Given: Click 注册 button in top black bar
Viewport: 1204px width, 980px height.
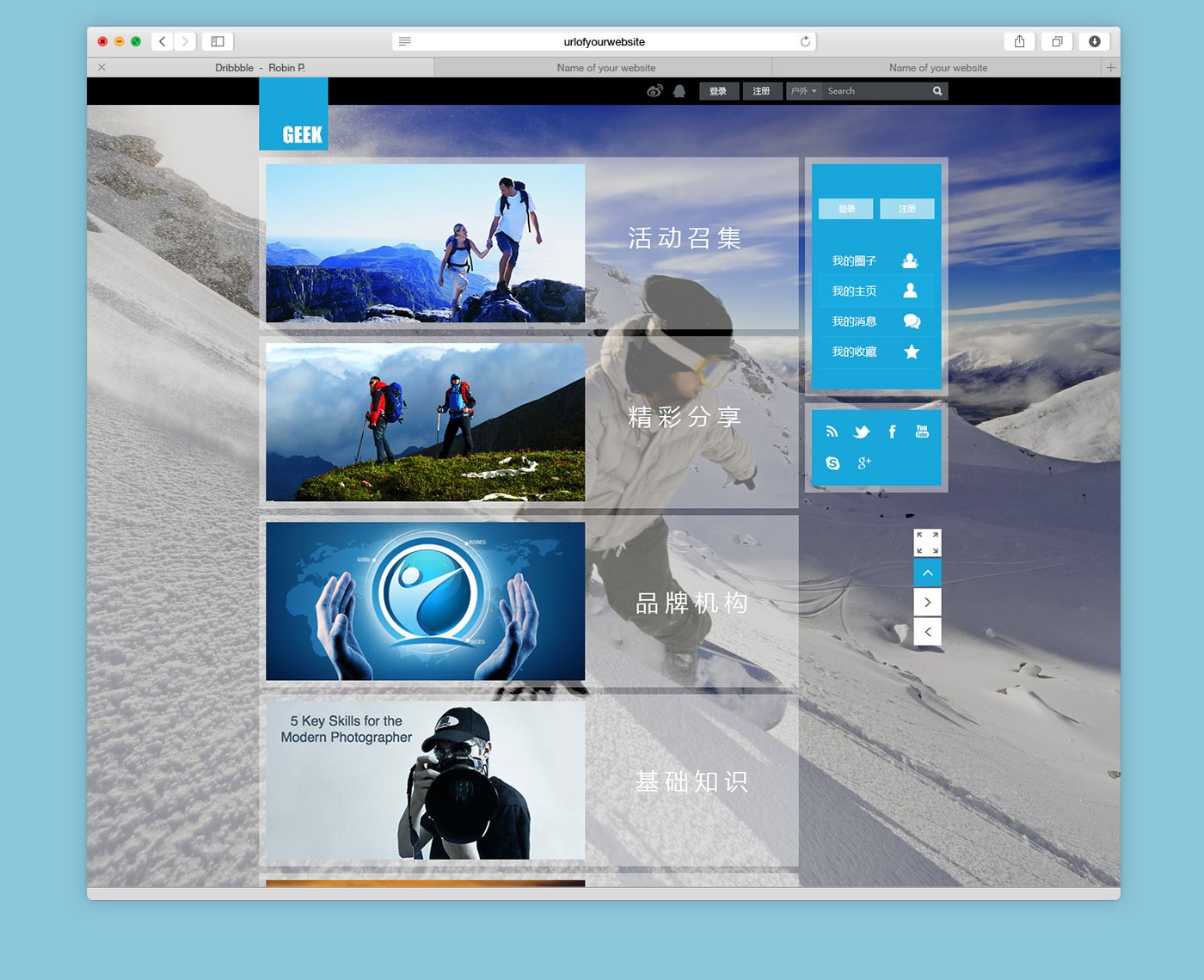Looking at the screenshot, I should (x=762, y=91).
